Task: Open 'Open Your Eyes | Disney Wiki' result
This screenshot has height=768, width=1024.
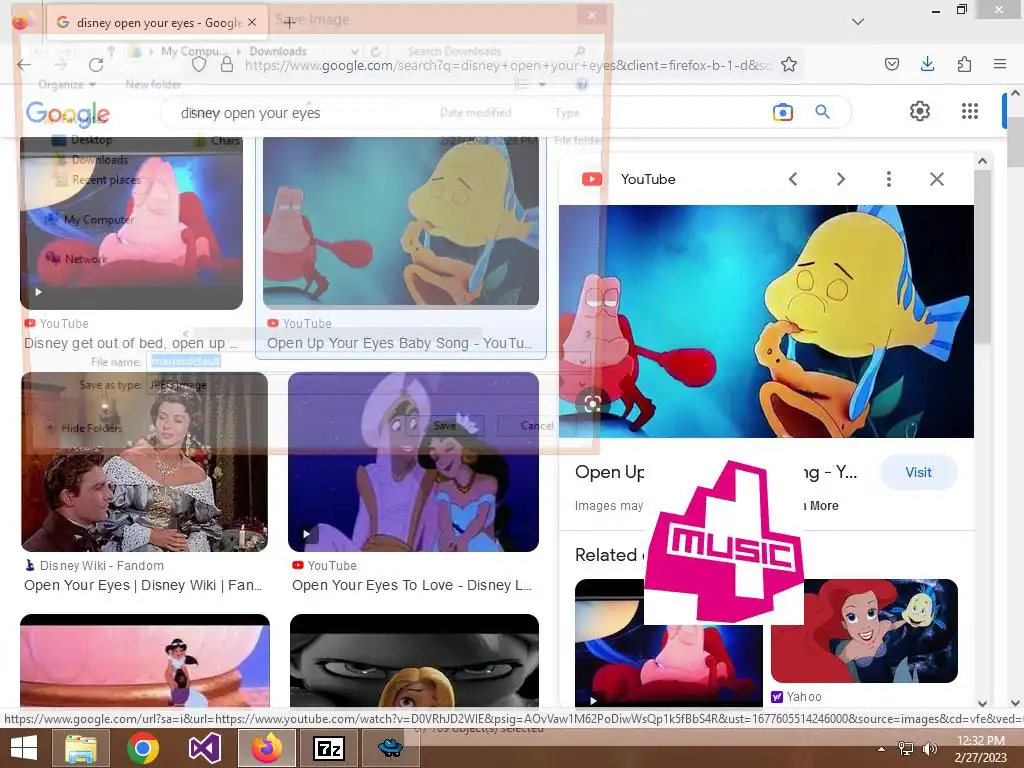Action: (x=143, y=585)
